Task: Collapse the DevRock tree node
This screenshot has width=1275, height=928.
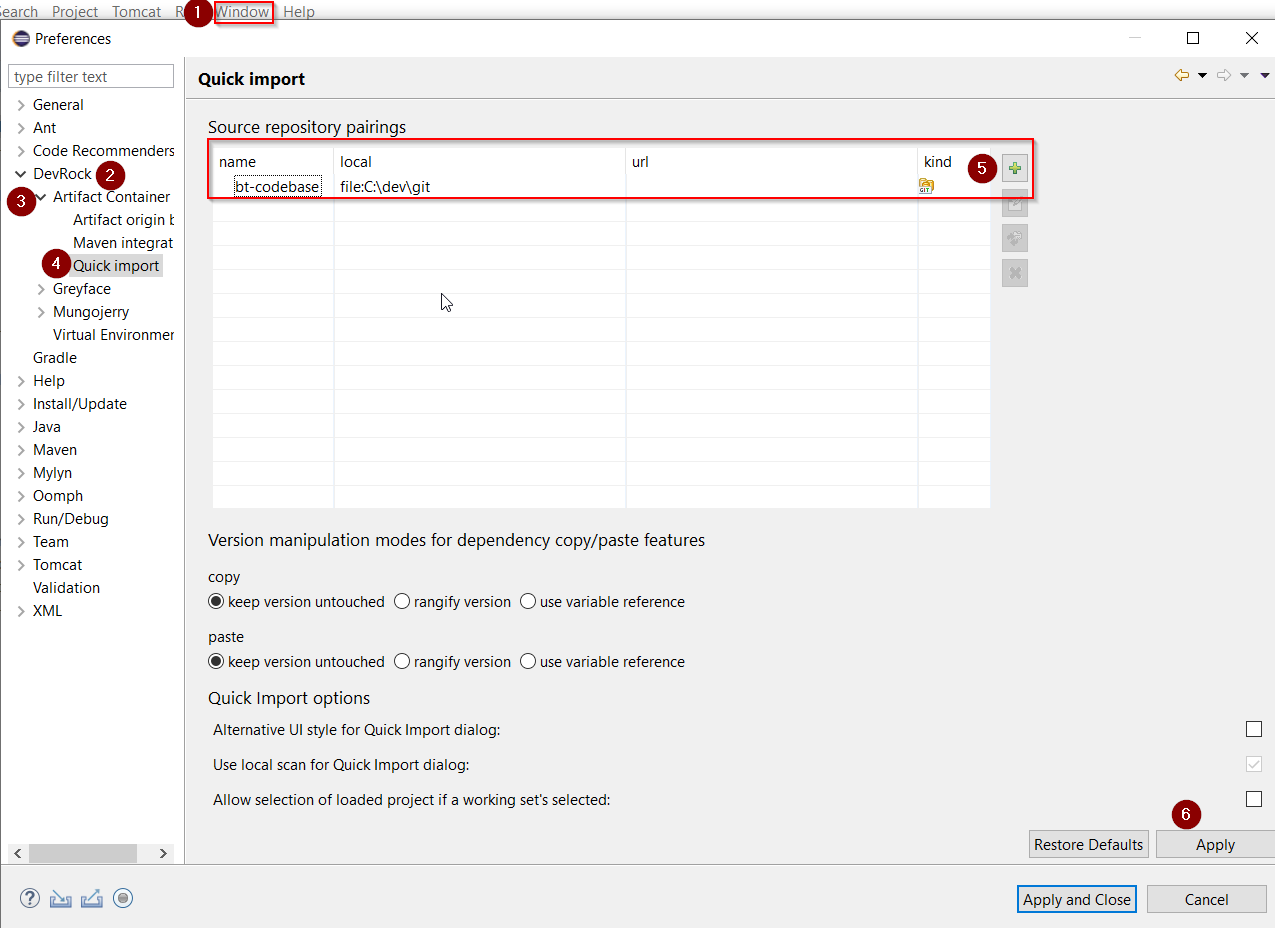Action: tap(21, 174)
